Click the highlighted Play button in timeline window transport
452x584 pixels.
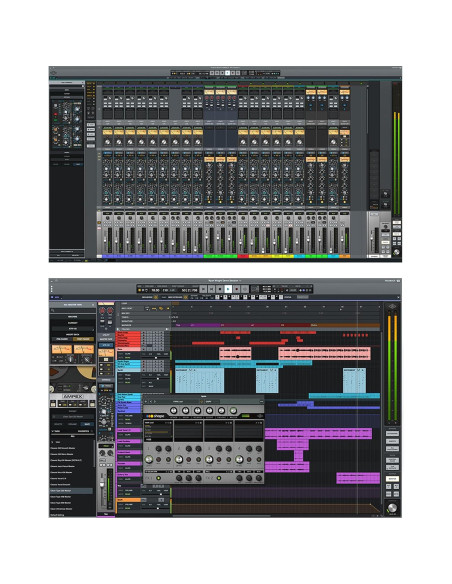[x=228, y=289]
